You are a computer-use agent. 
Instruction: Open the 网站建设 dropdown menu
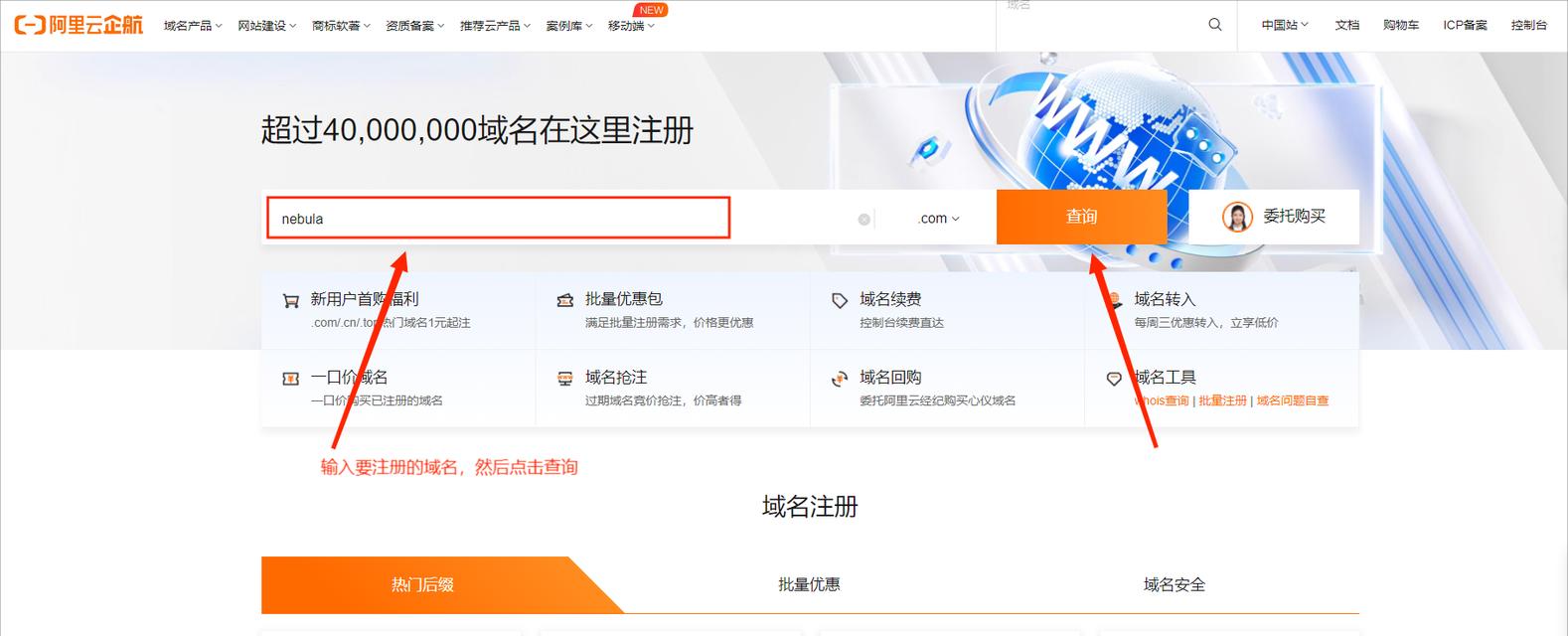(x=266, y=26)
